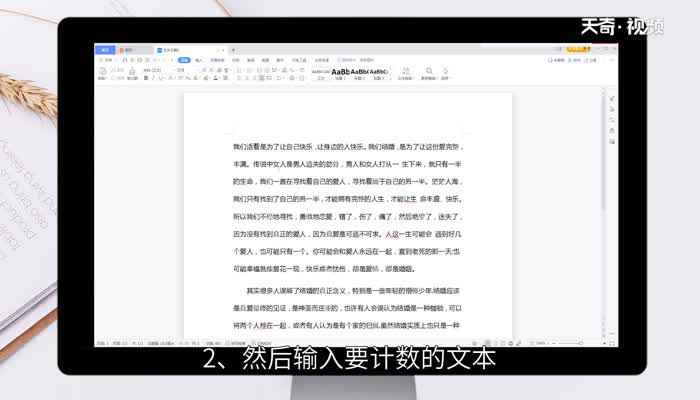
Task: Switch to the 开发工具 ribbon tab
Action: [x=299, y=60]
